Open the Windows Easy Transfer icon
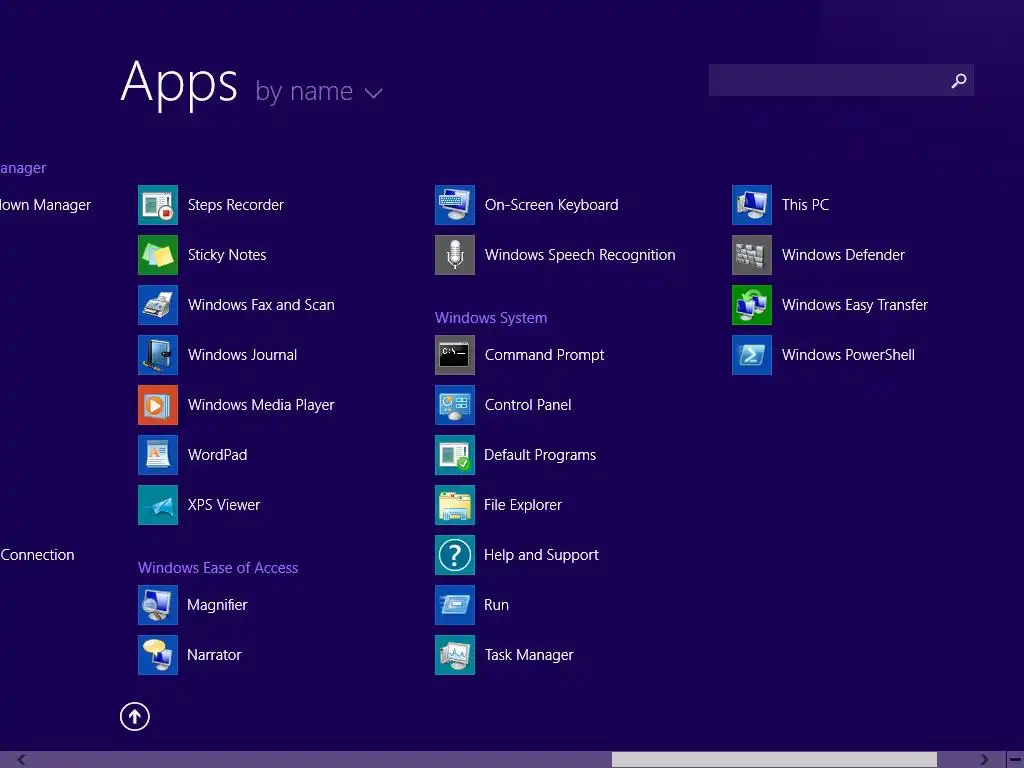The width and height of the screenshot is (1024, 768). [x=752, y=305]
